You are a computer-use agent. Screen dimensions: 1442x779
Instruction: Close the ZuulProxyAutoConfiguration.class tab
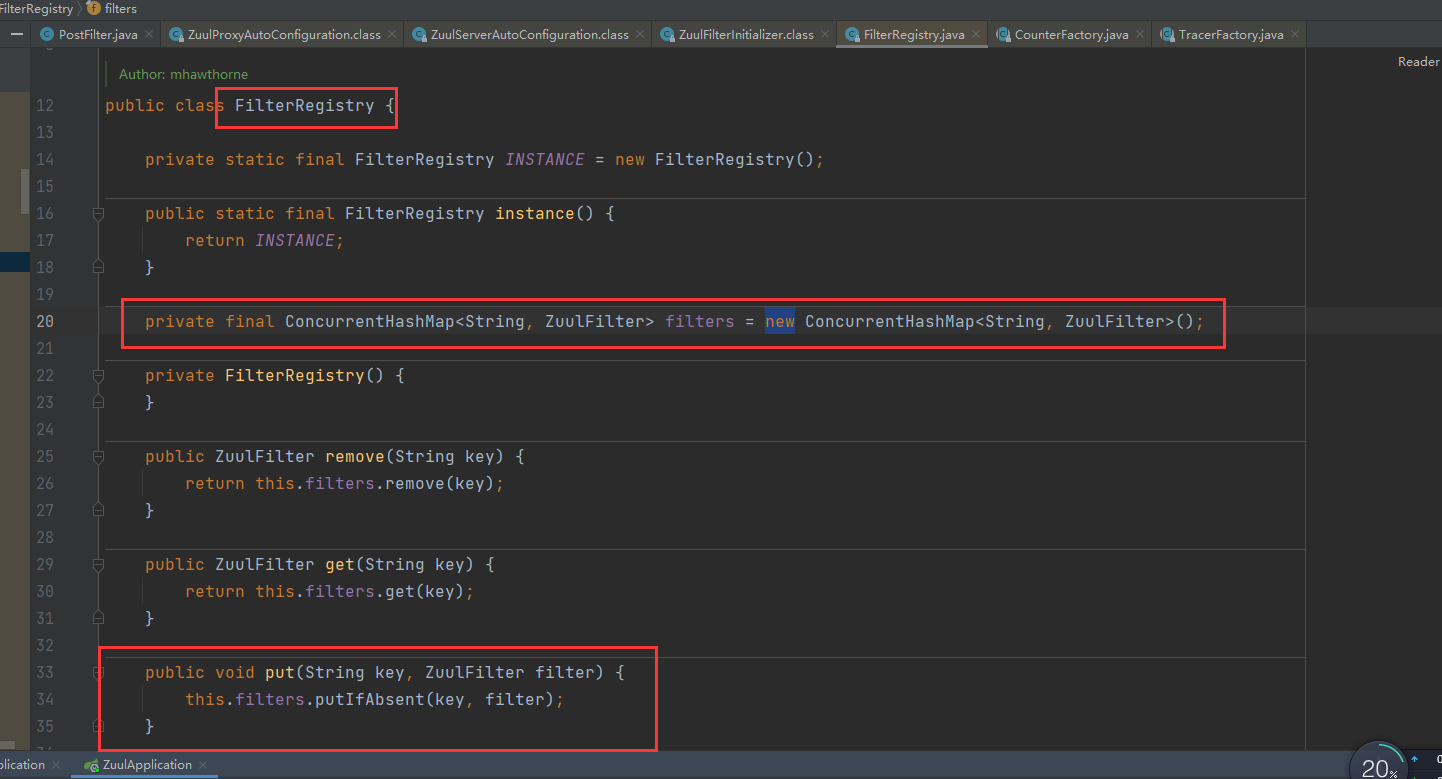(x=392, y=34)
